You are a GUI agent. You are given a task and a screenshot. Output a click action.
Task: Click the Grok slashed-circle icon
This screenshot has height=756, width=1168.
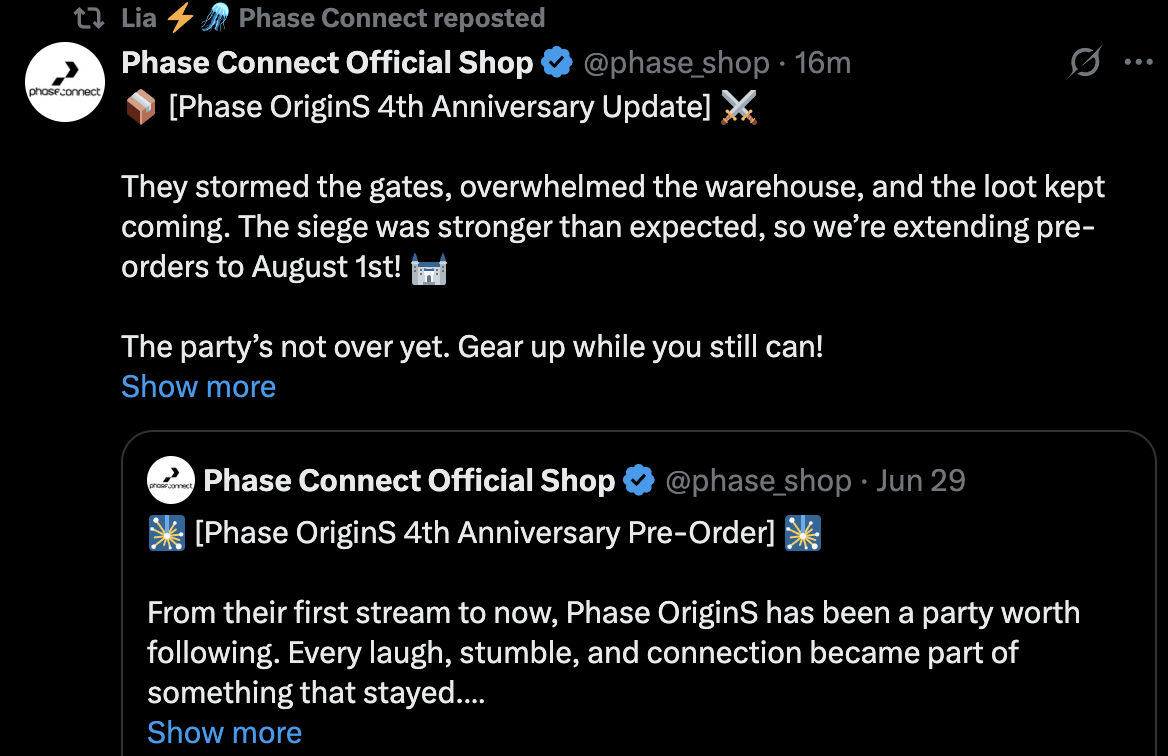click(1084, 63)
